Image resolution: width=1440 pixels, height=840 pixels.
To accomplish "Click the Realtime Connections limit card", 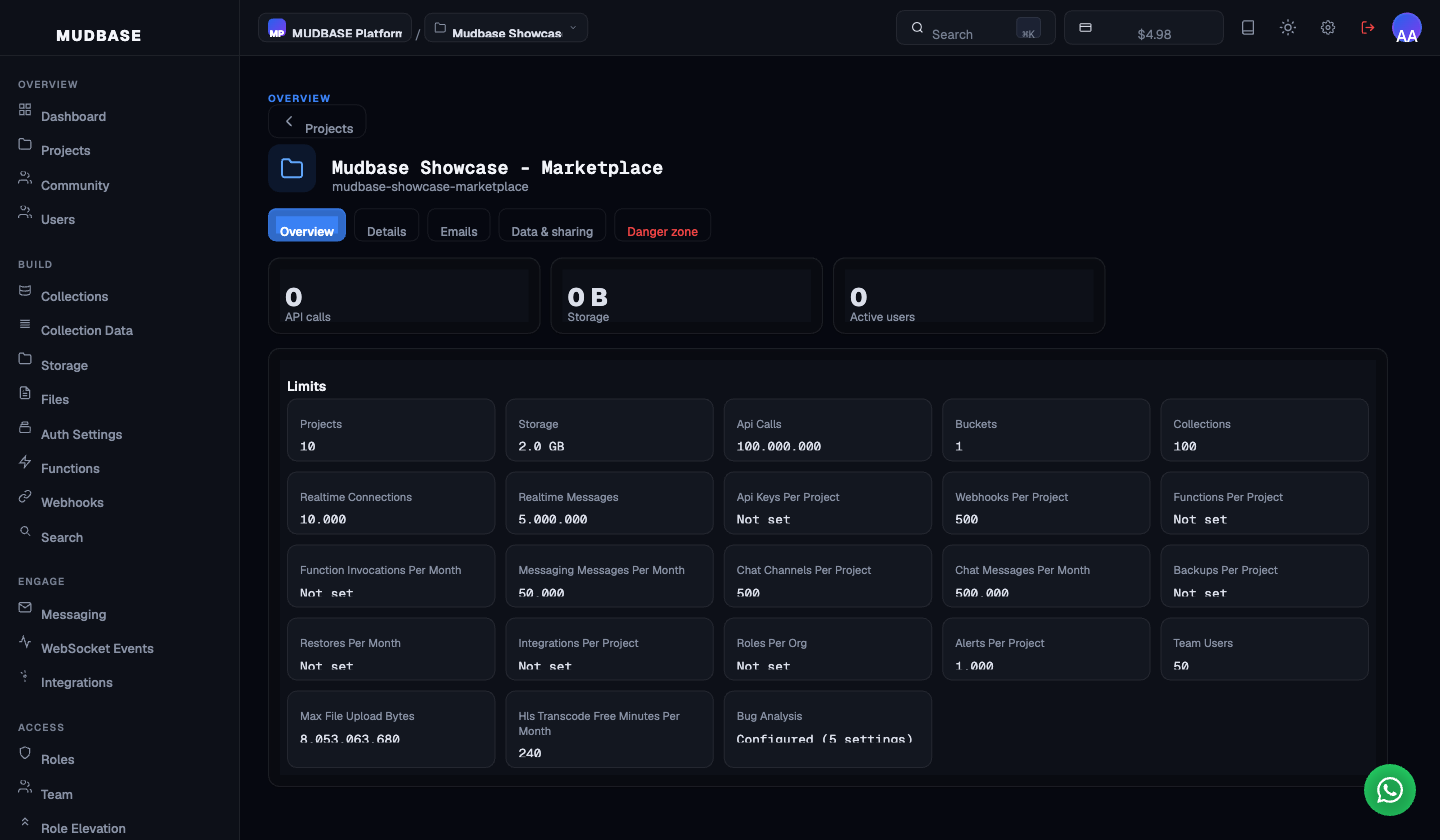I will [391, 503].
